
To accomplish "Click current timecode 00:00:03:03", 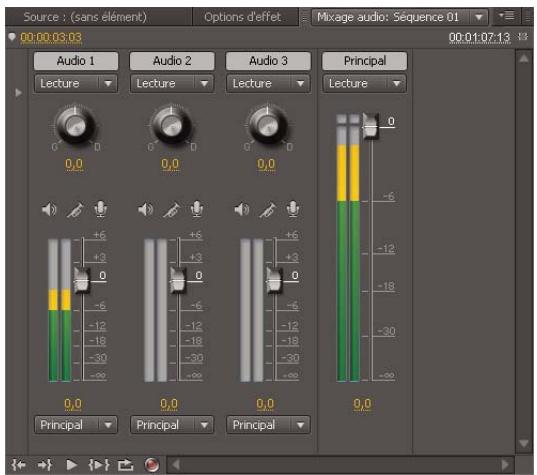I will tap(51, 37).
